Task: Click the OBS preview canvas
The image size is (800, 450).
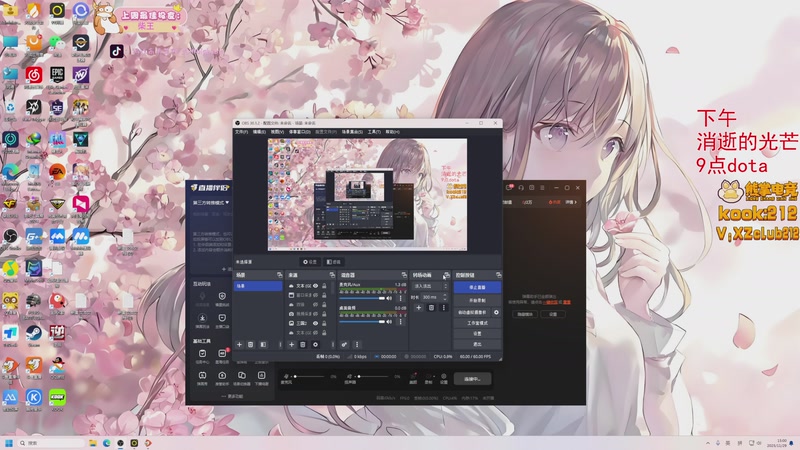Action: click(367, 194)
